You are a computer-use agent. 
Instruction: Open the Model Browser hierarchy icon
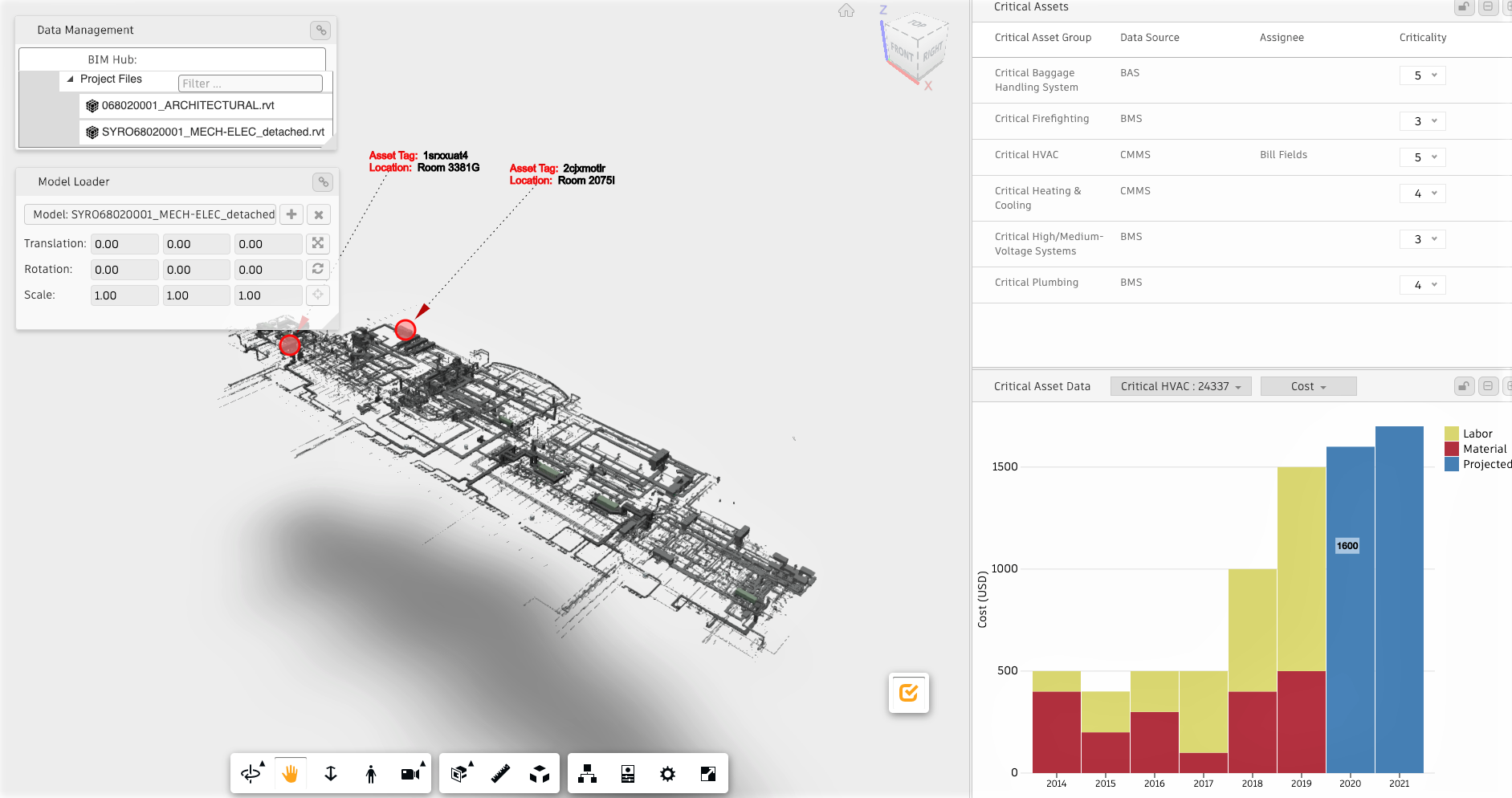(x=588, y=773)
